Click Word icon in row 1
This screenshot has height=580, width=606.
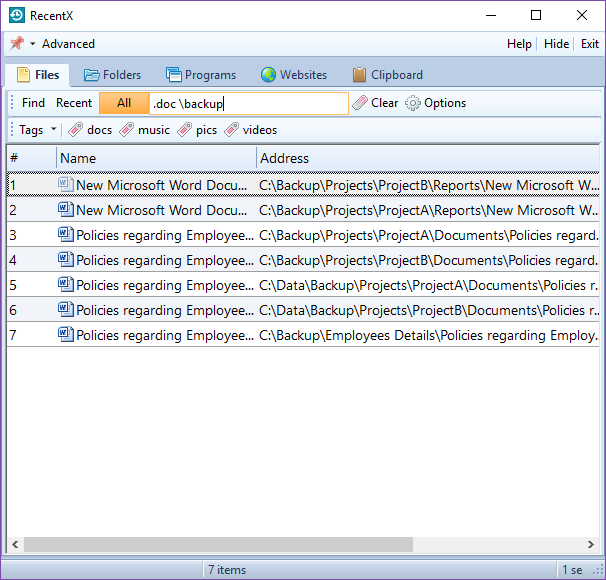click(x=65, y=184)
